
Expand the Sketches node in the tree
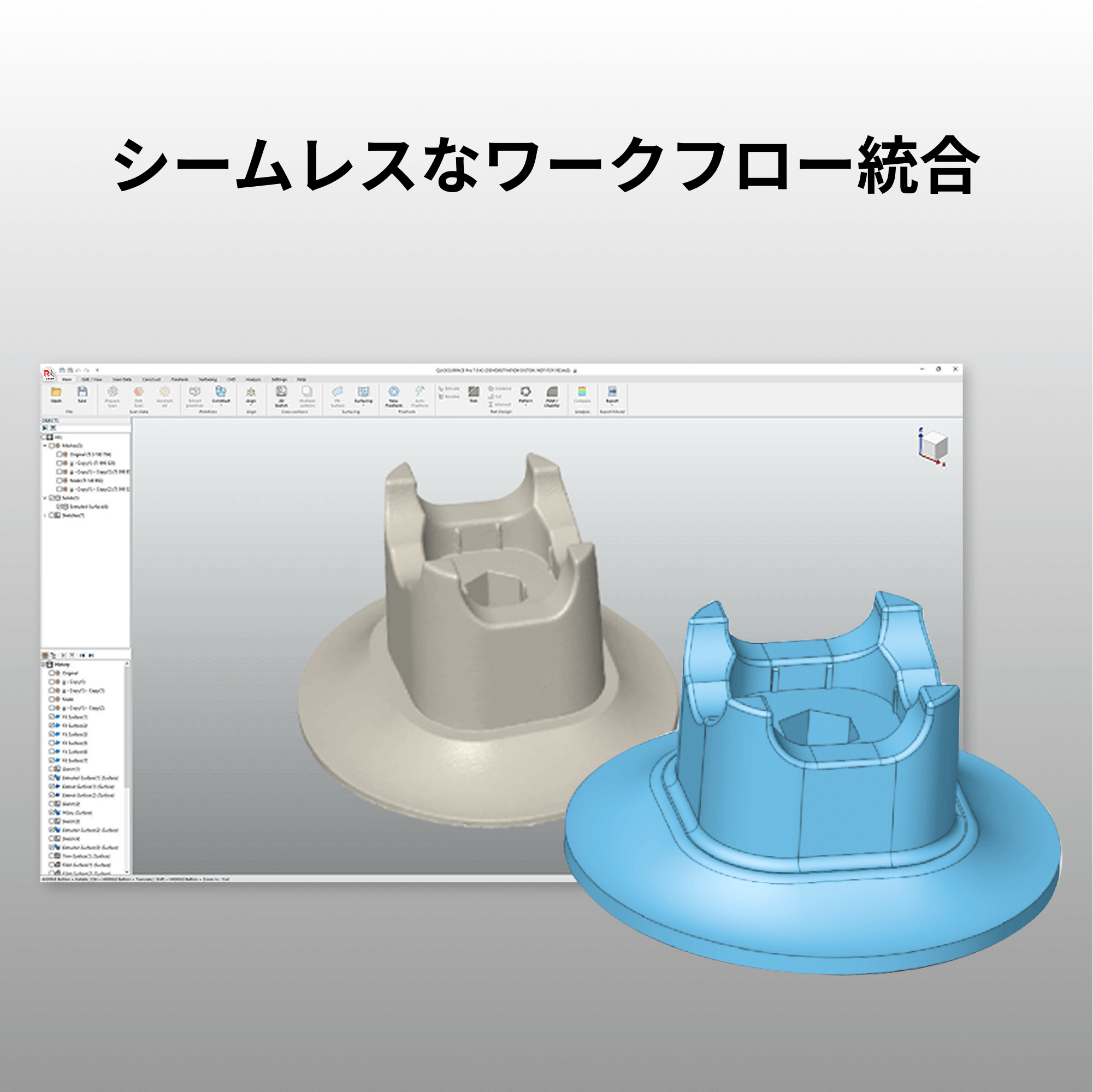coord(46,517)
